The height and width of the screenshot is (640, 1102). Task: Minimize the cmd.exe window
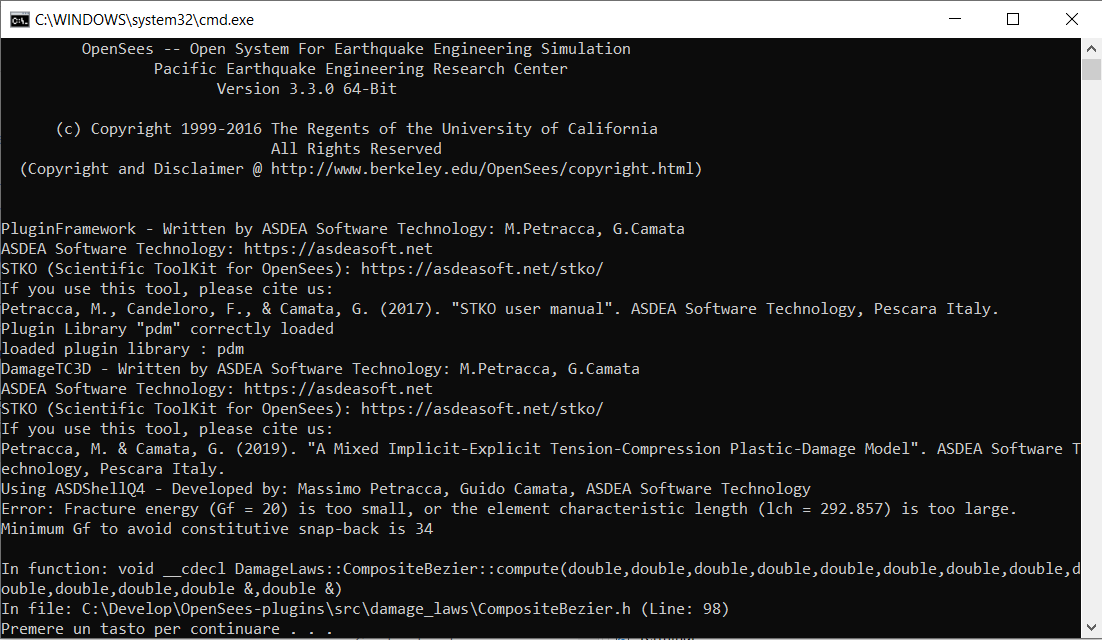coord(954,19)
